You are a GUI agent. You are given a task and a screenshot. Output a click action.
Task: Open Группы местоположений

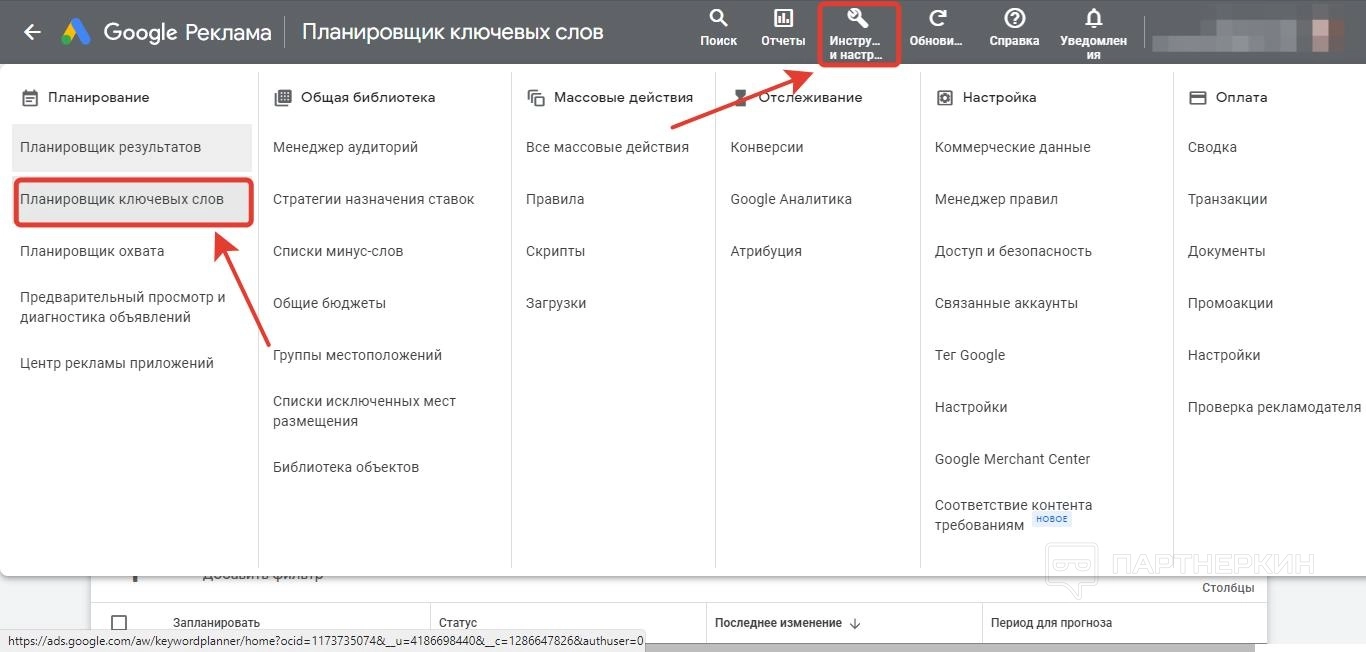pyautogui.click(x=357, y=355)
